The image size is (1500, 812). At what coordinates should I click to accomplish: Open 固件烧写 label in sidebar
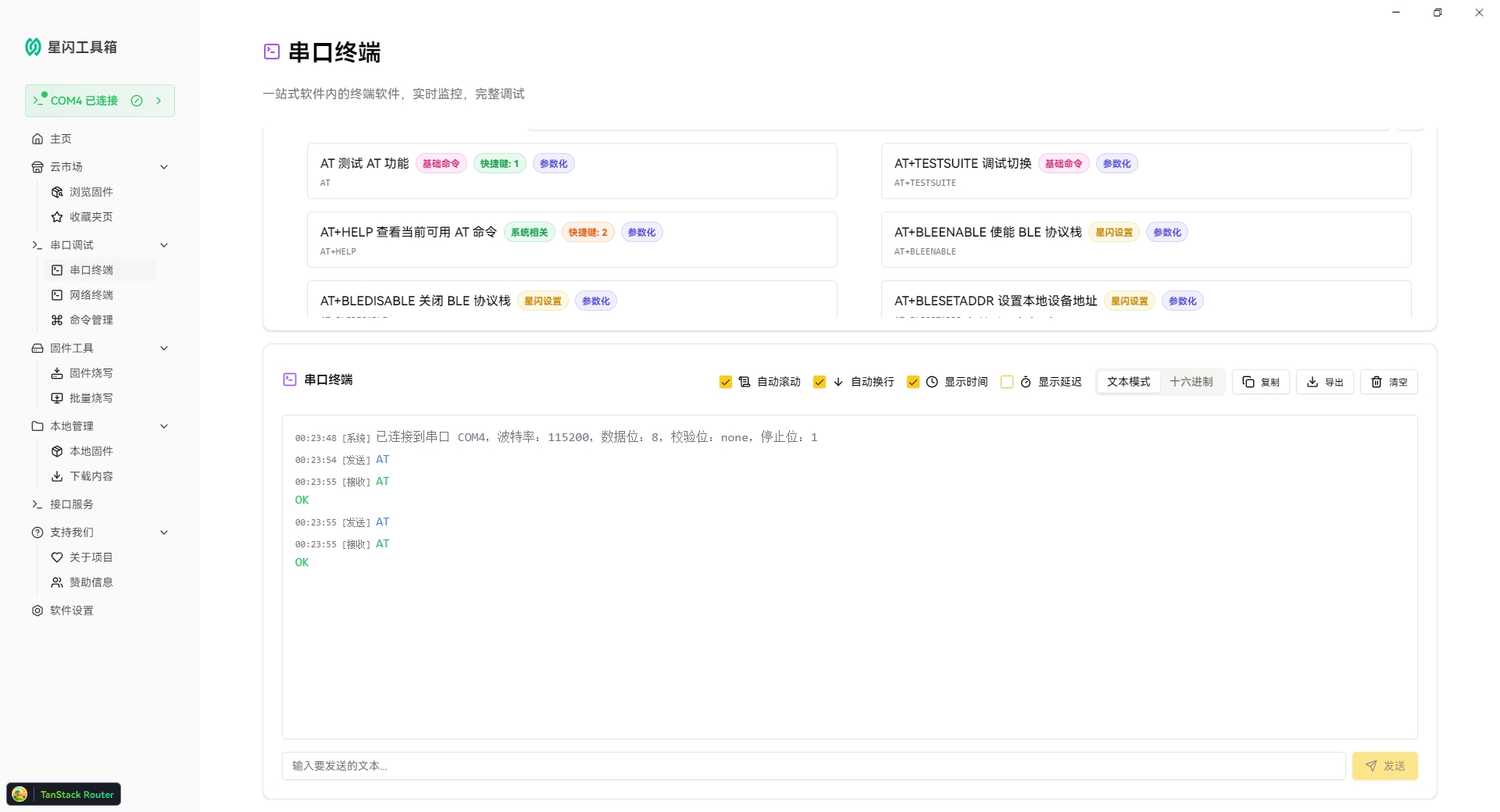91,373
